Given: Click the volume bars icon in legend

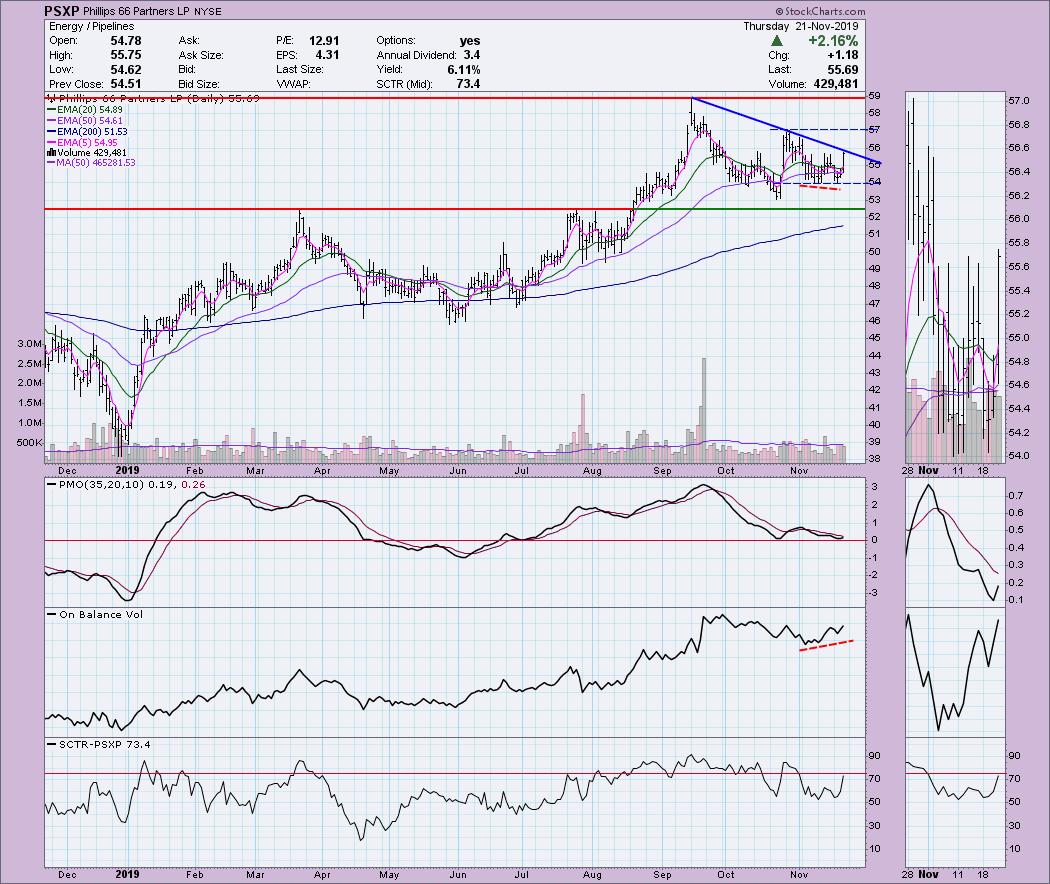Looking at the screenshot, I should point(51,153).
